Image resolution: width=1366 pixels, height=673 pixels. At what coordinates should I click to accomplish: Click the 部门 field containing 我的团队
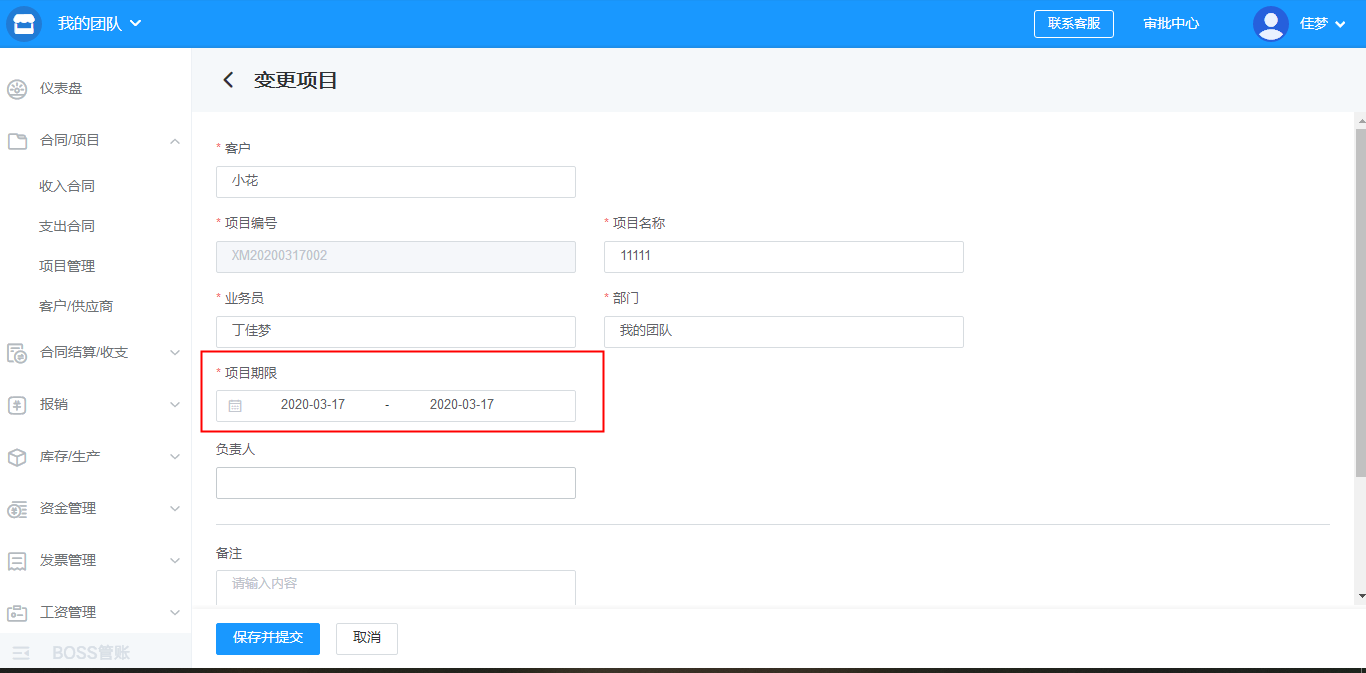click(784, 332)
